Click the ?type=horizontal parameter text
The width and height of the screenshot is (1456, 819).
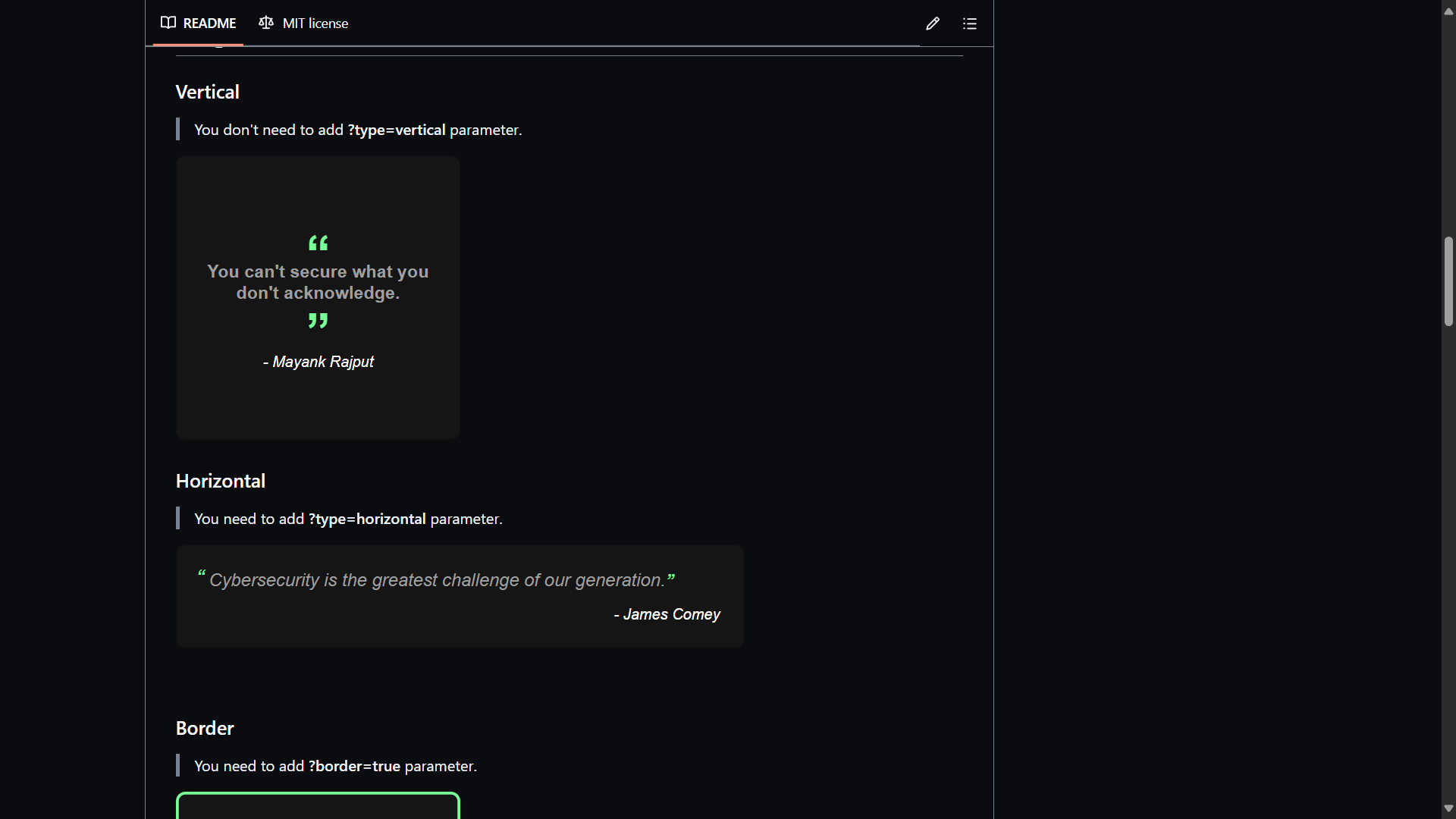[367, 519]
